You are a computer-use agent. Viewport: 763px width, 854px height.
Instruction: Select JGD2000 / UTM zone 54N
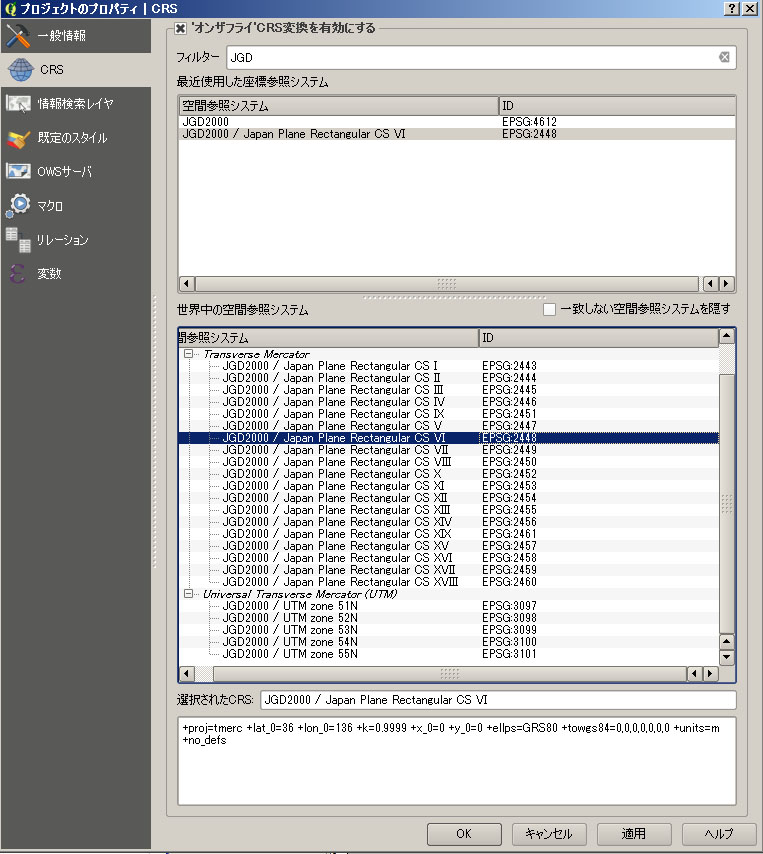(x=290, y=642)
